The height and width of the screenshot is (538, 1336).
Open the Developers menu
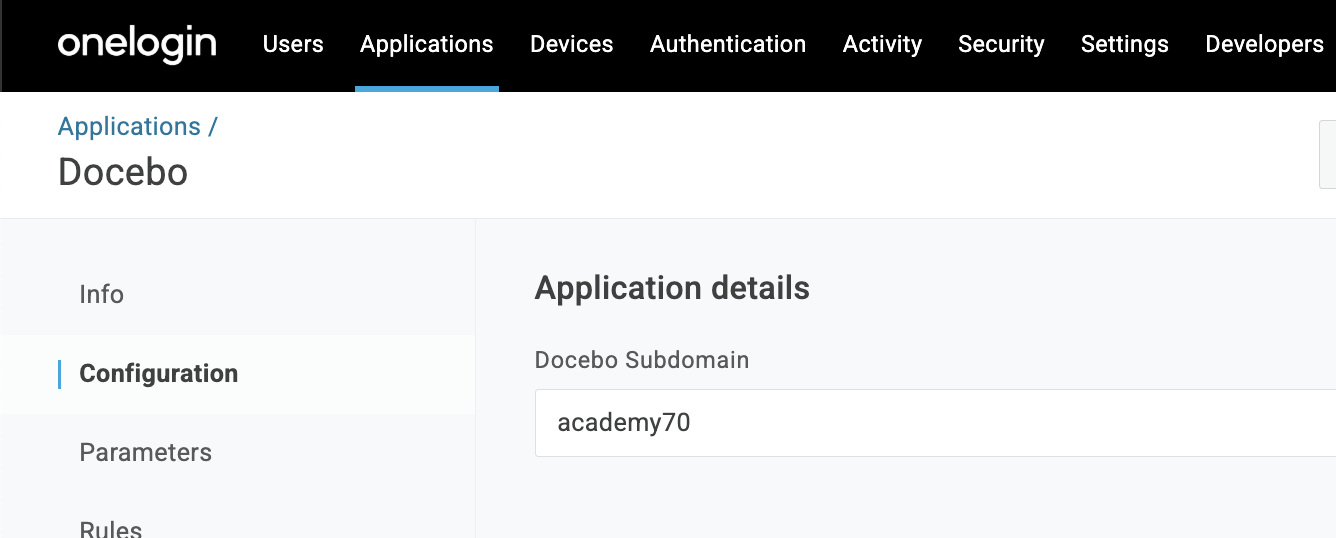1264,45
